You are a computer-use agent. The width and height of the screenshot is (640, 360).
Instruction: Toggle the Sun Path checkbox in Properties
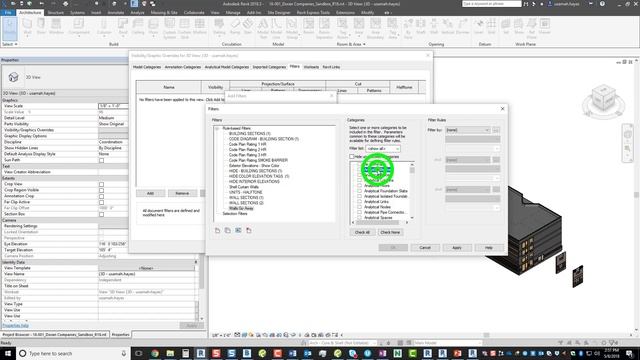pos(101,160)
